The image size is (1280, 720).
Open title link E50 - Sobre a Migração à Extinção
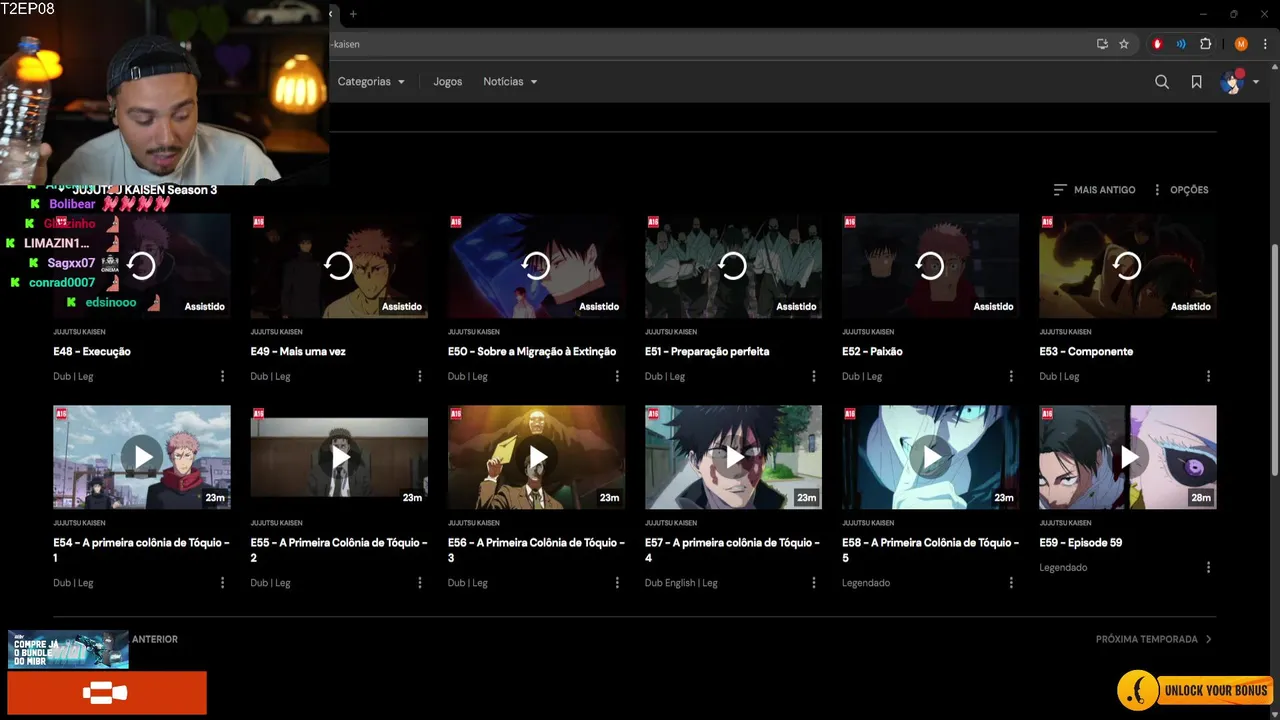pyautogui.click(x=532, y=351)
